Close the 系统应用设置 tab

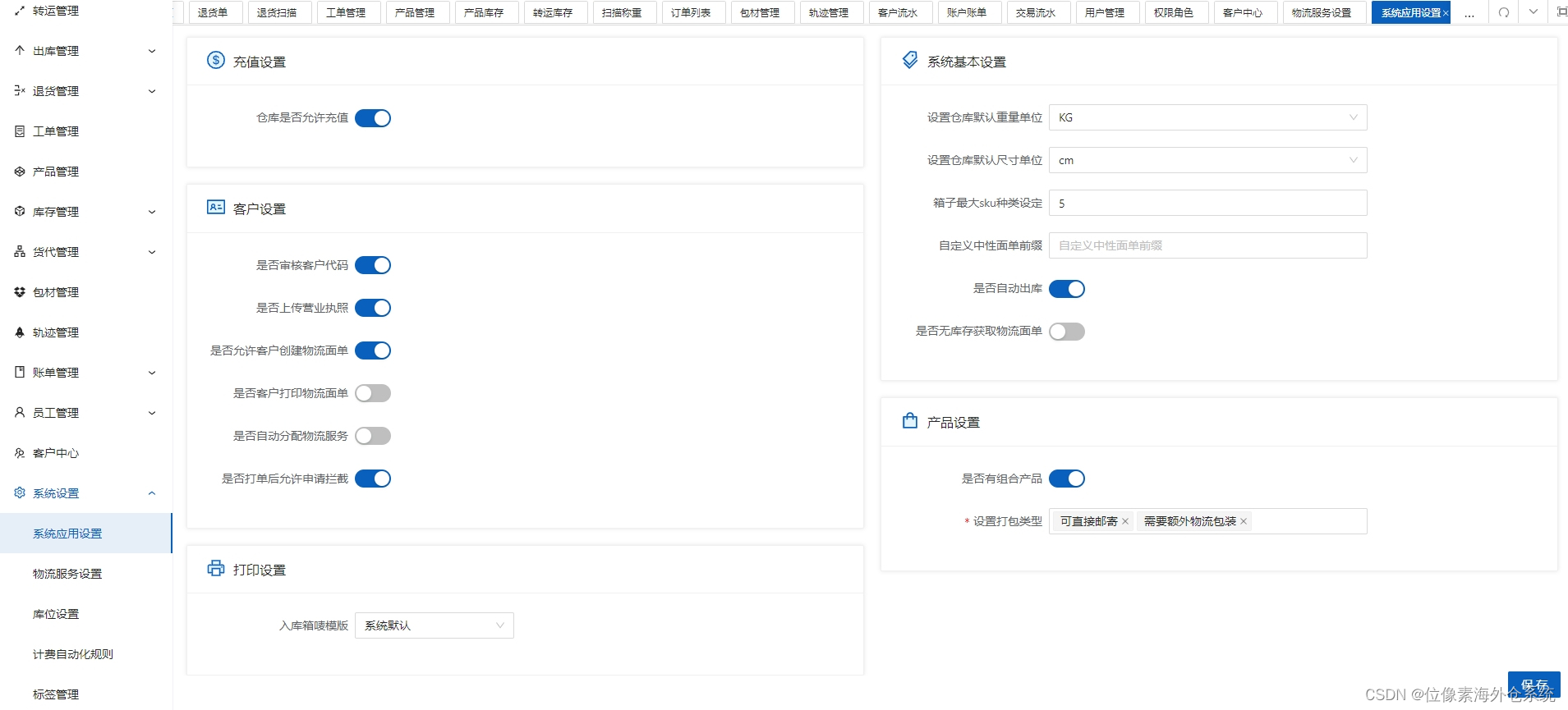pos(1446,13)
